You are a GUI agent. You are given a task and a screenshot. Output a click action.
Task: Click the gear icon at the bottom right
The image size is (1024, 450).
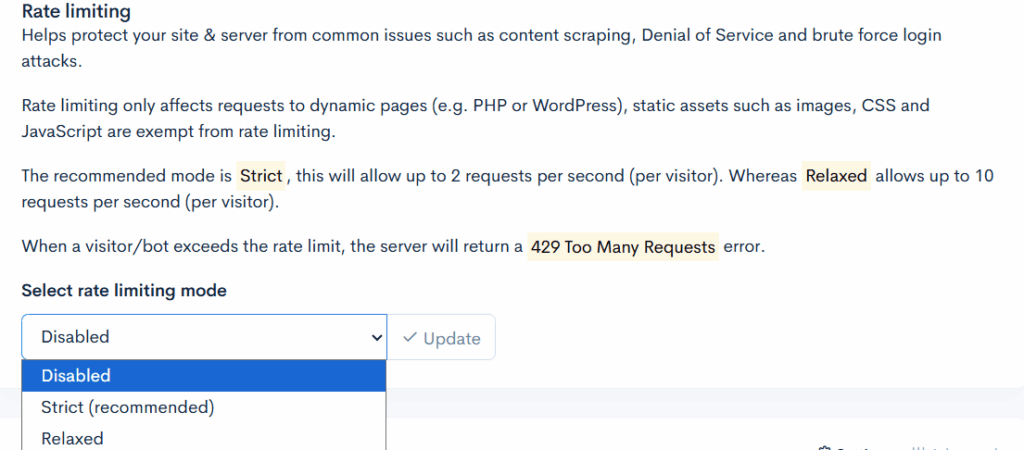[x=825, y=448]
